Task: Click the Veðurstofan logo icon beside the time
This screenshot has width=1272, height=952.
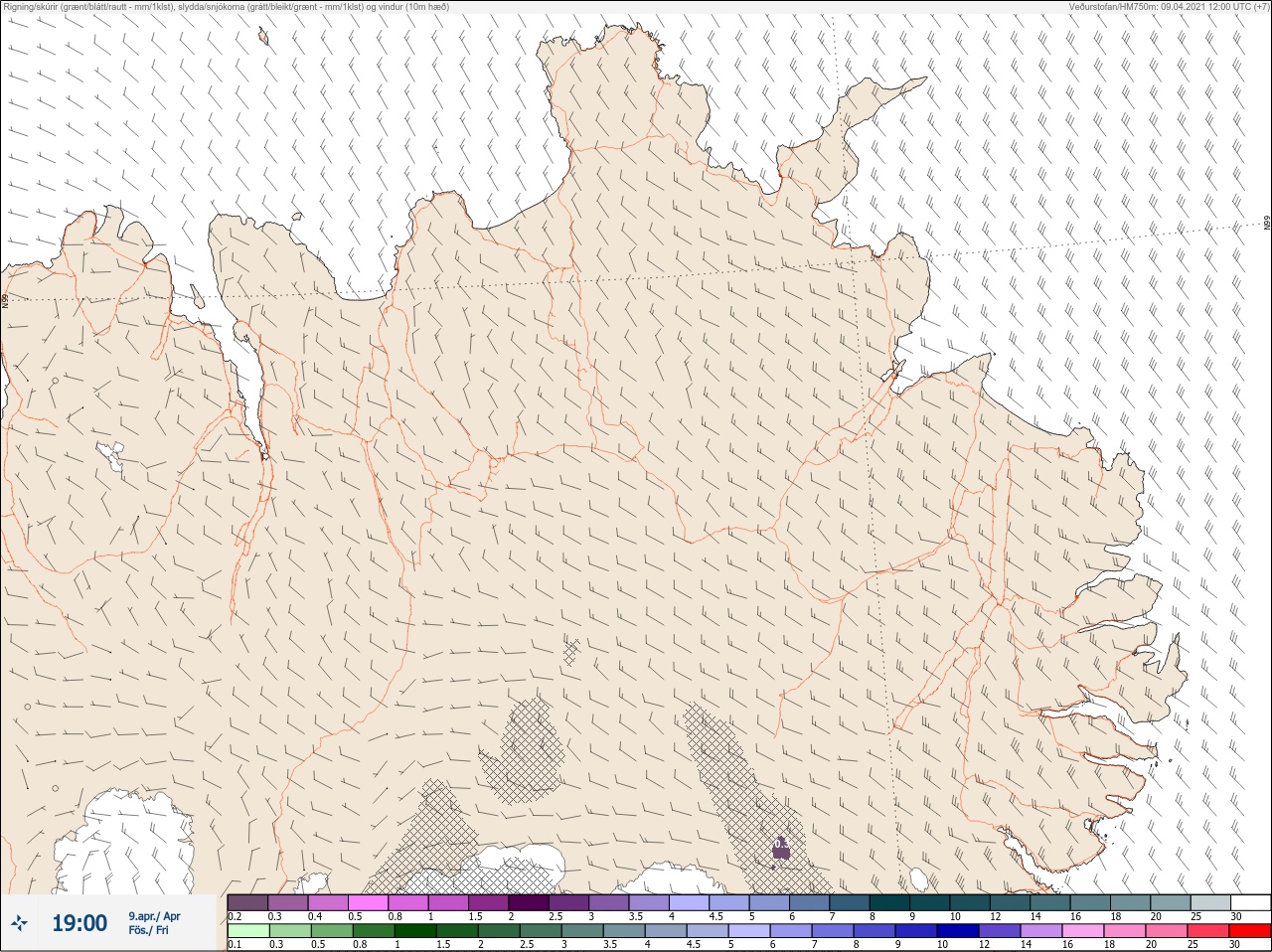Action: 19,923
